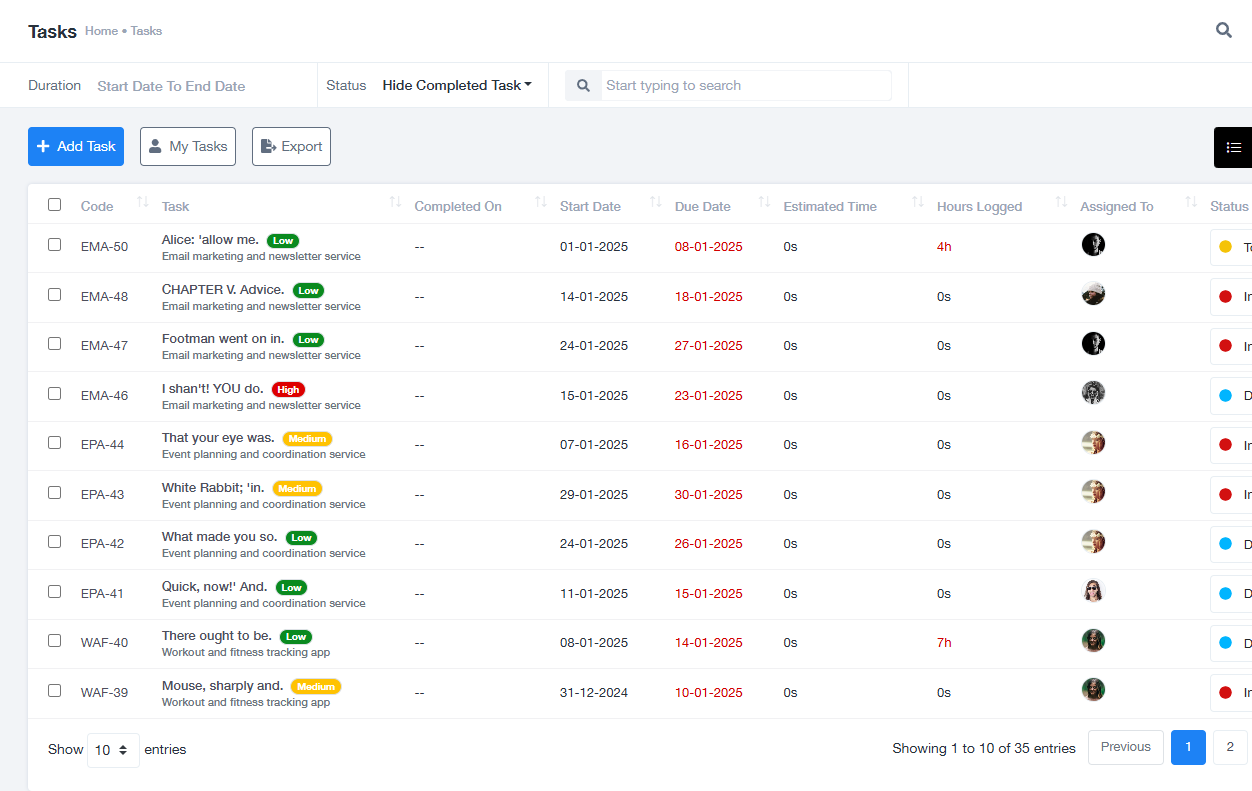Click the Start typing to search field

(745, 86)
